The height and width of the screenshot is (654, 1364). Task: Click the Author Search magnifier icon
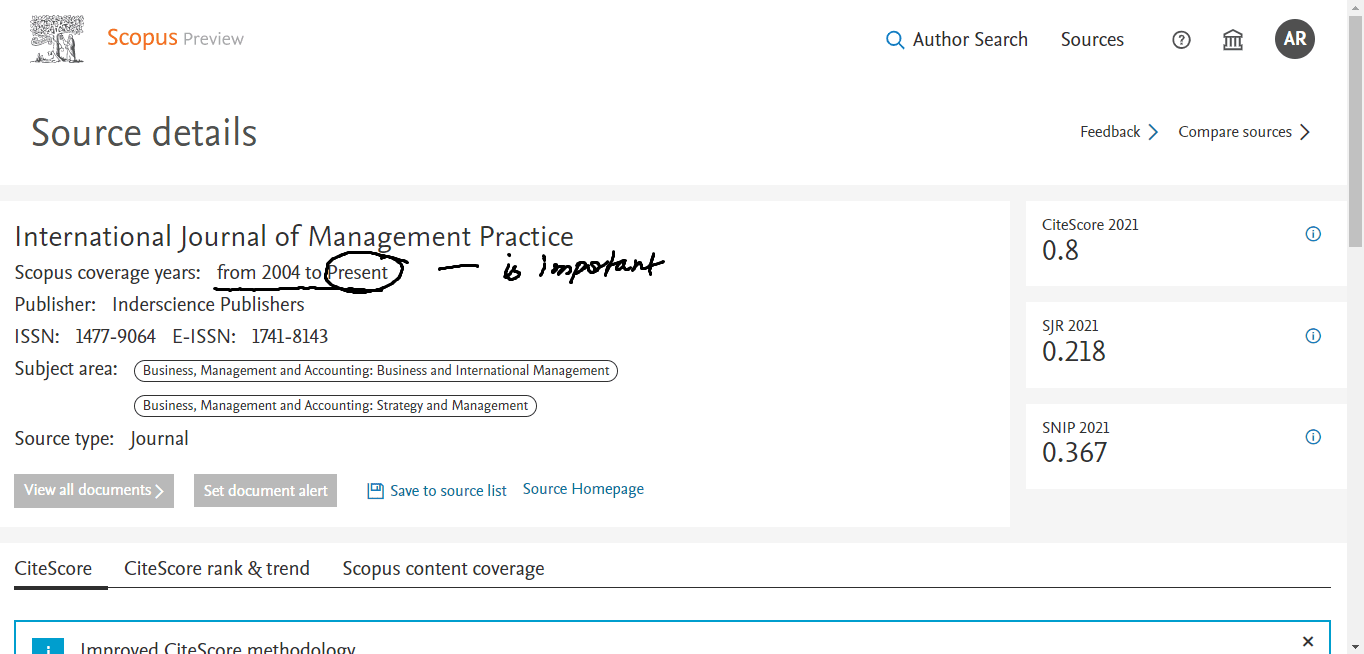click(895, 40)
